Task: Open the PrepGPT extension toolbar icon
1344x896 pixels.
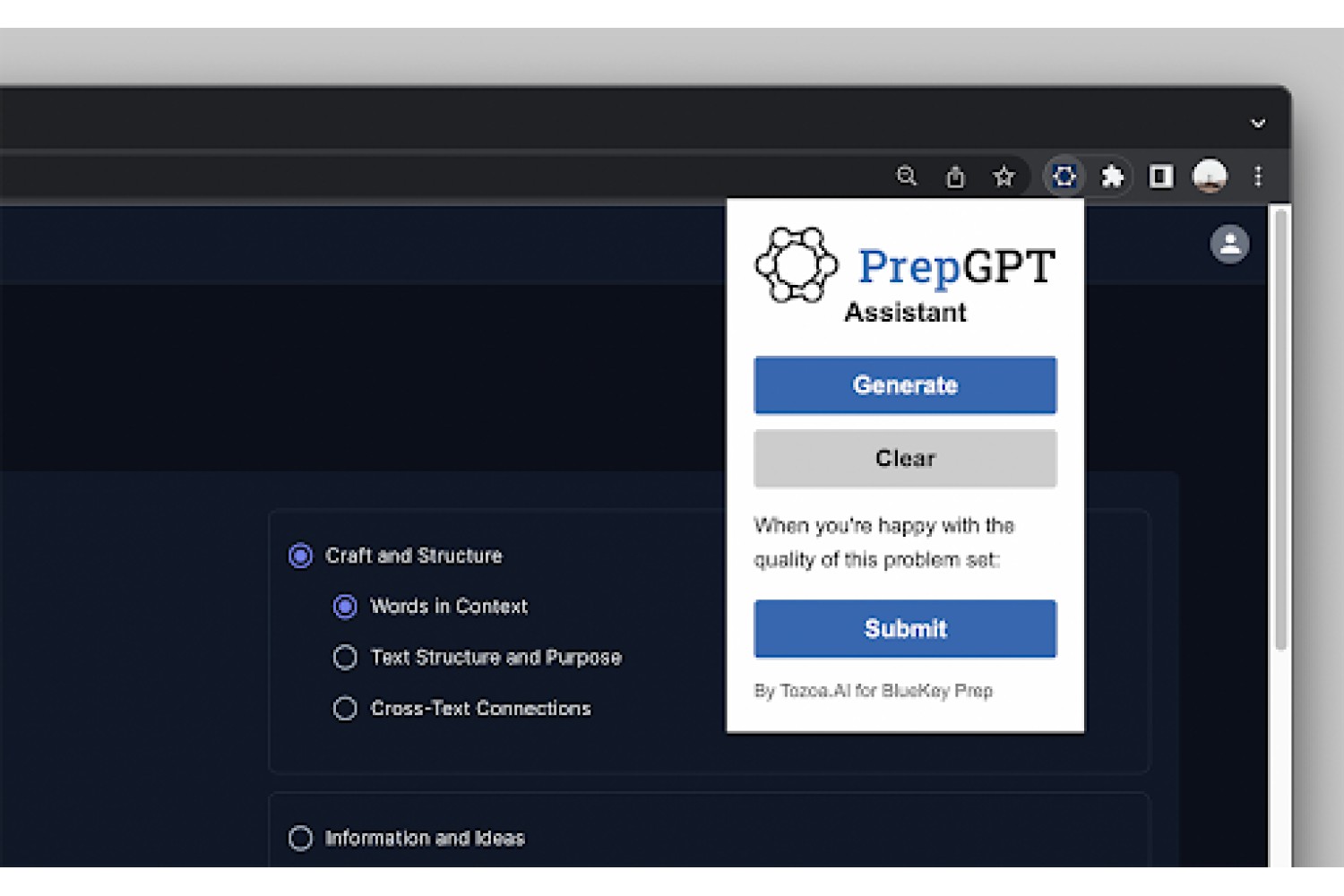Action: point(1064,177)
